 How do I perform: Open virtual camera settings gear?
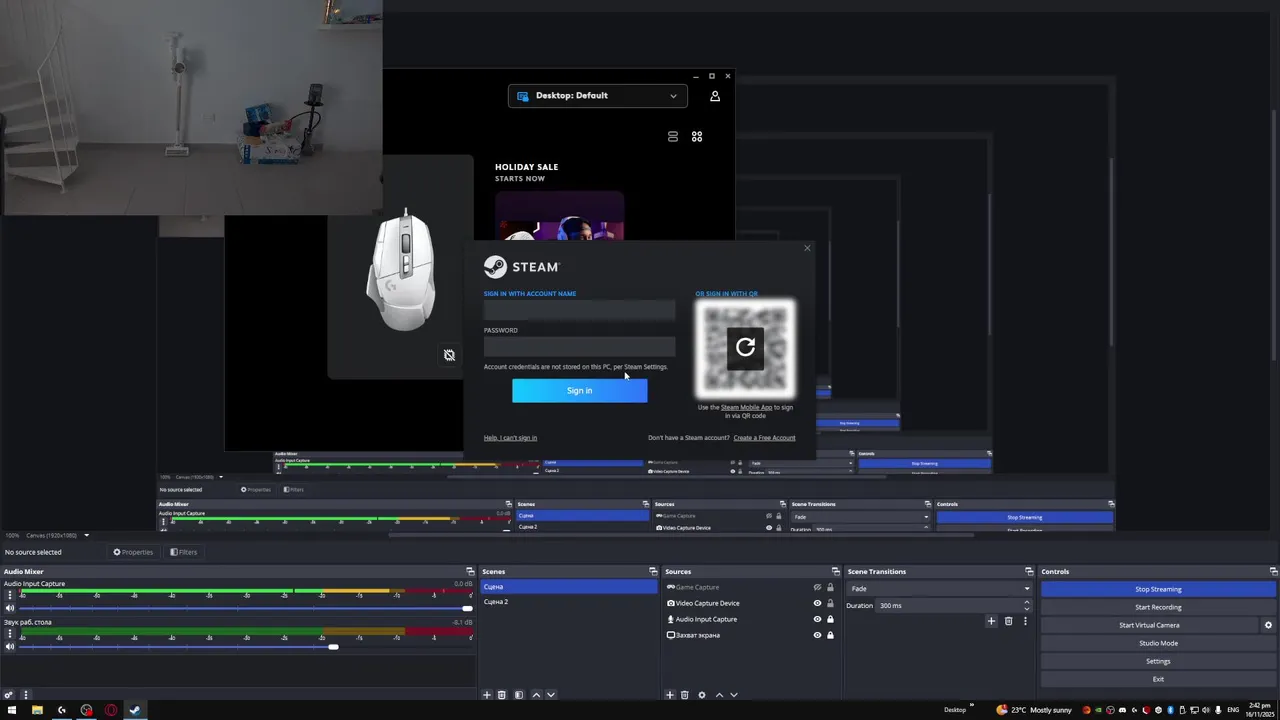[1268, 625]
